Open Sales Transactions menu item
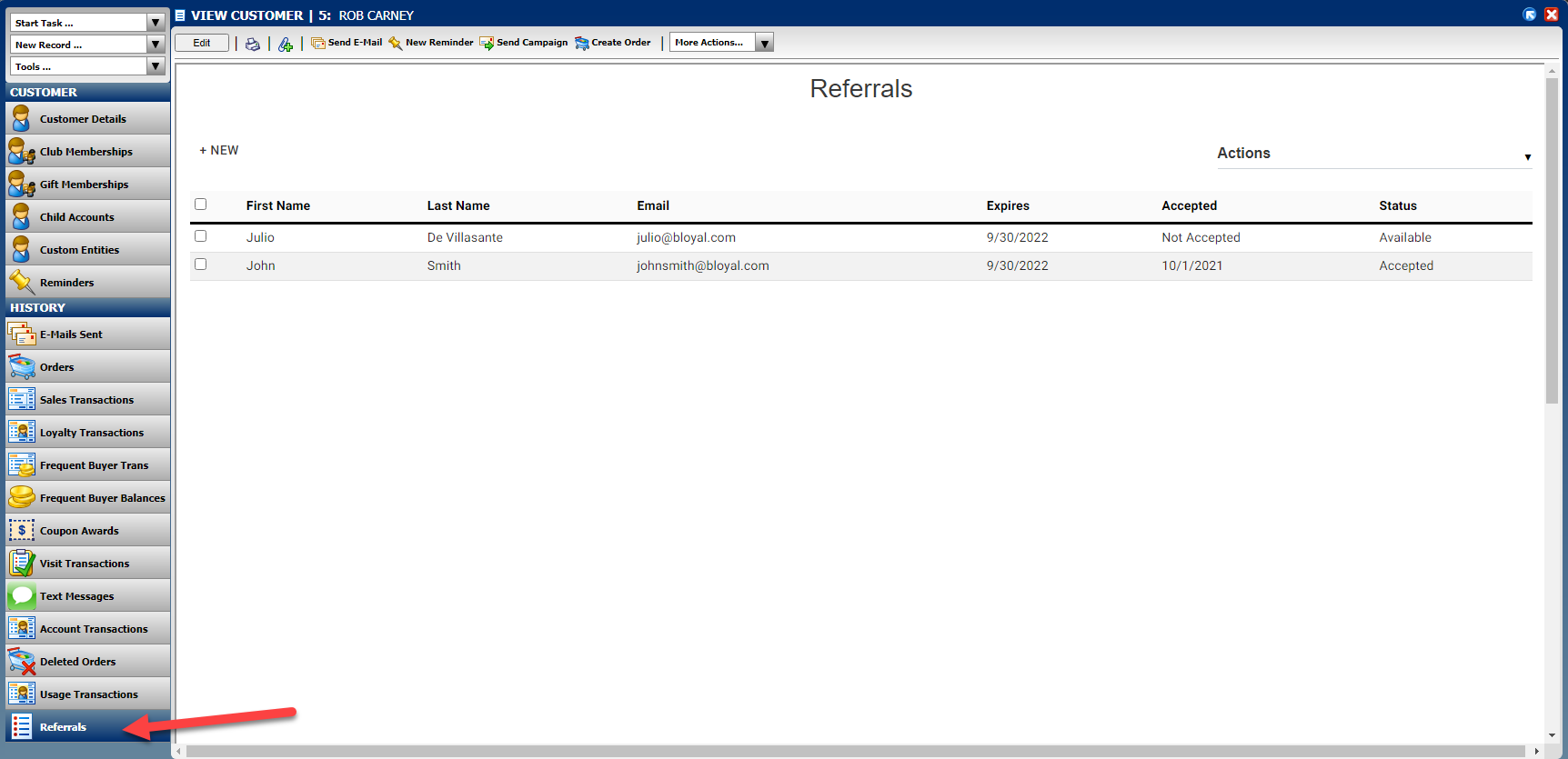The height and width of the screenshot is (759, 1568). click(87, 399)
